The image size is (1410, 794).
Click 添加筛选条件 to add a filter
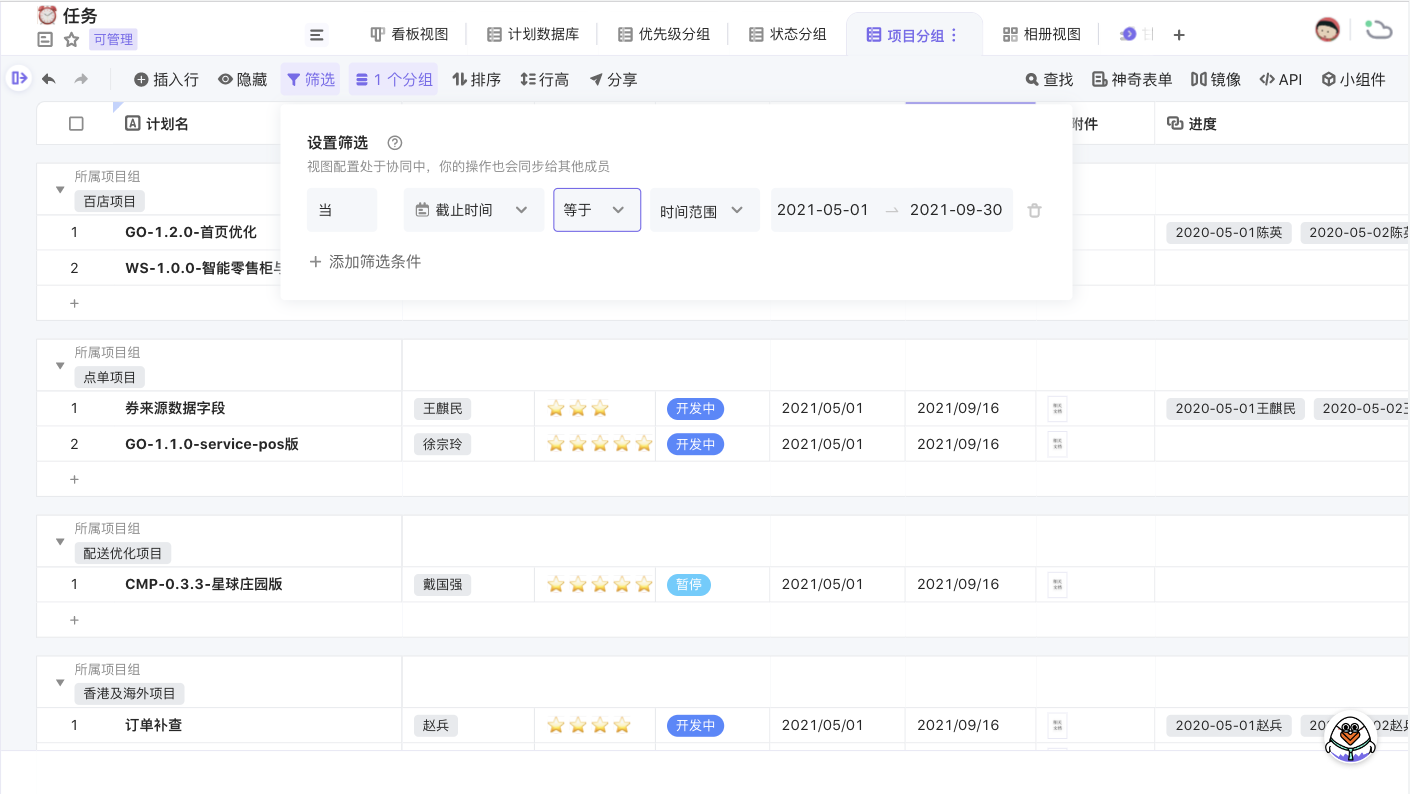pos(365,262)
